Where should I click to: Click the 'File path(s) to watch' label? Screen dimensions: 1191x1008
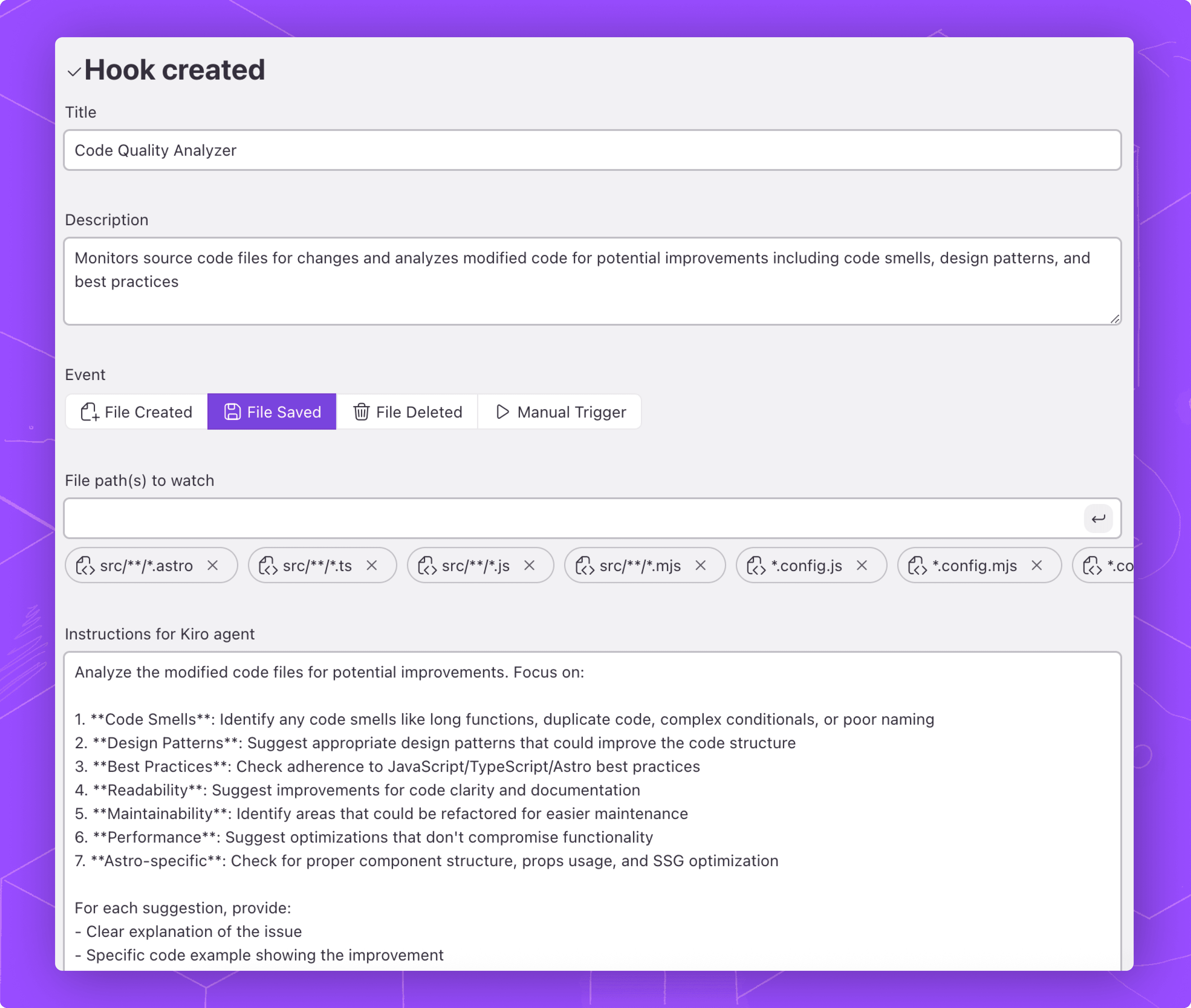click(x=139, y=481)
